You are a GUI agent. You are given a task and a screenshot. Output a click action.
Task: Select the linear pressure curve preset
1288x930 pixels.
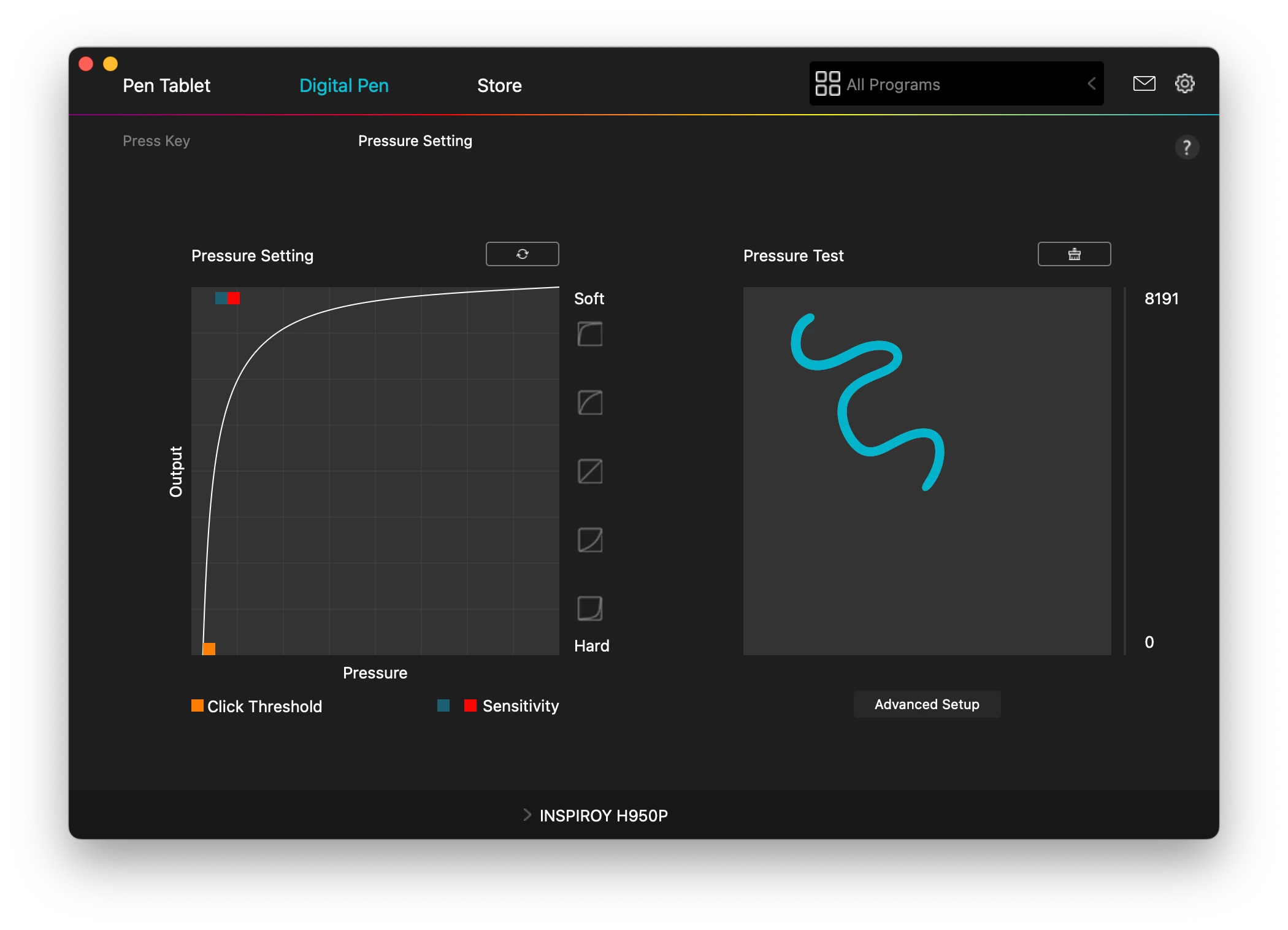click(590, 472)
